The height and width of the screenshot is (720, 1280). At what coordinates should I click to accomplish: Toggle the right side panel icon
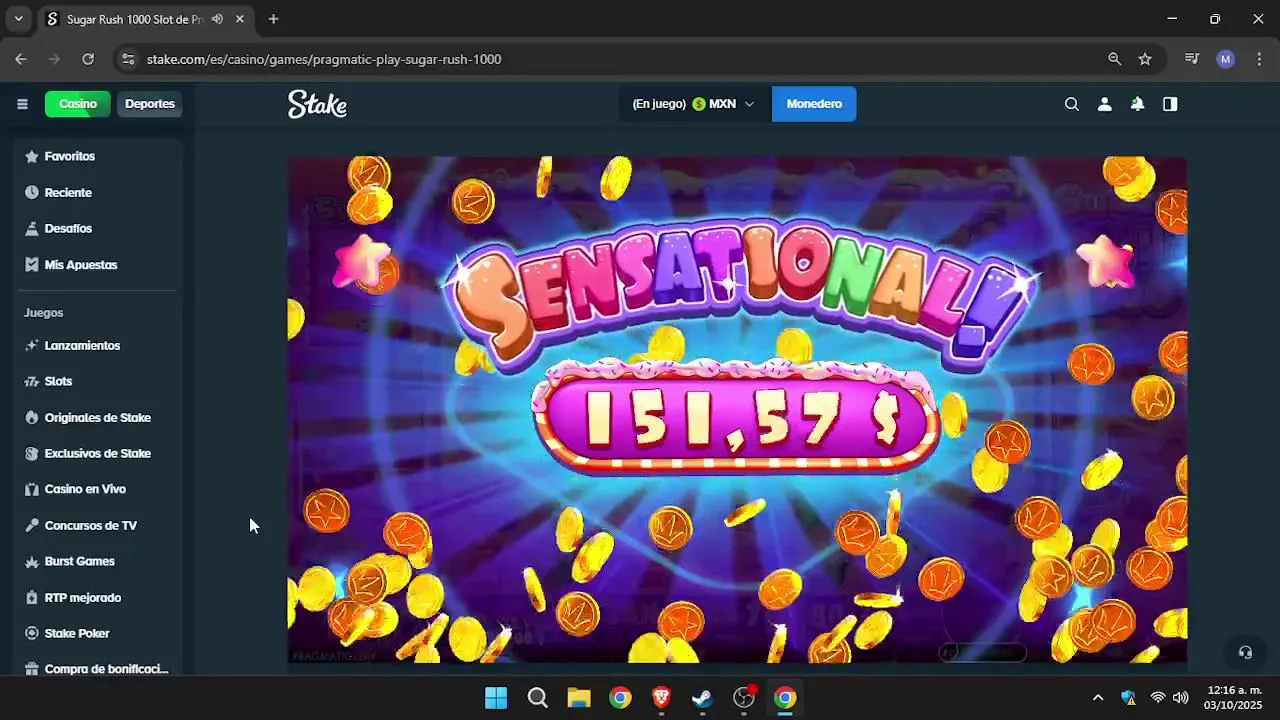point(1170,104)
